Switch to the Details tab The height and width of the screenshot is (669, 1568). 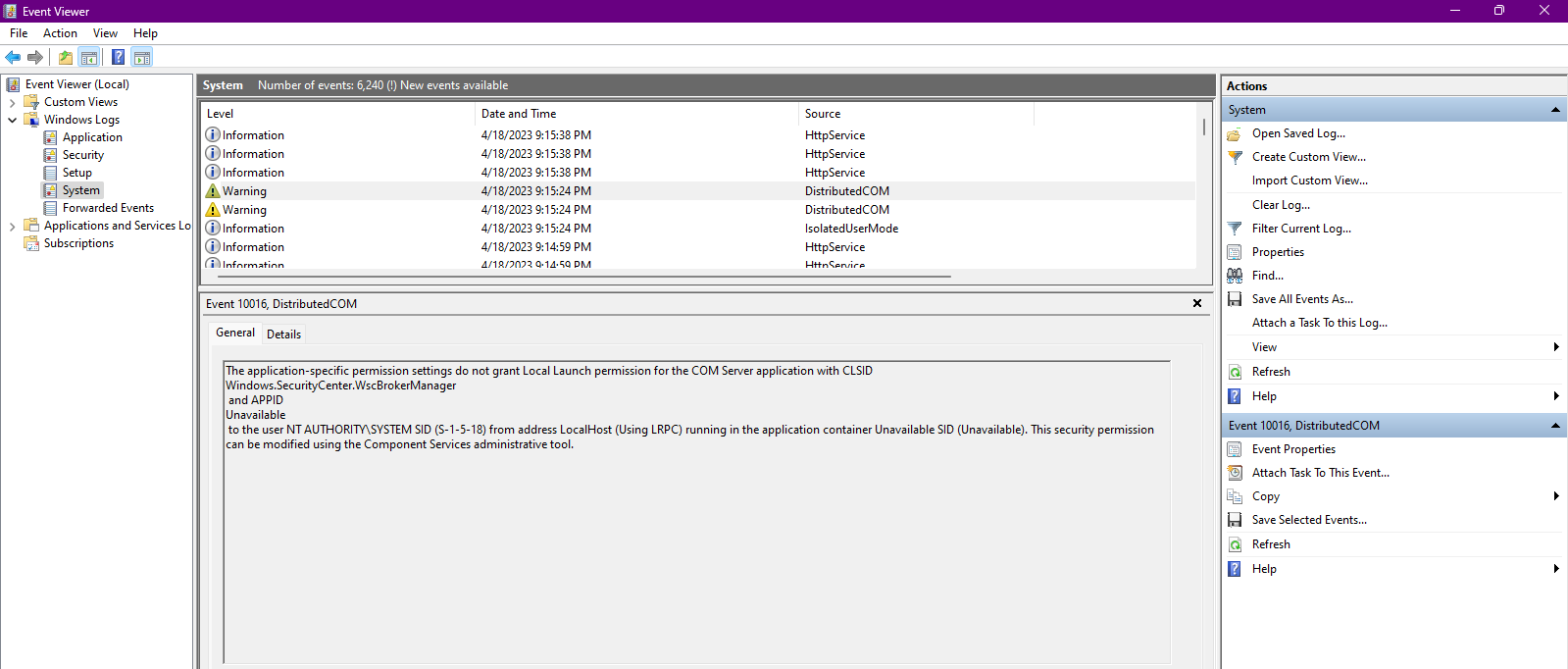[283, 334]
